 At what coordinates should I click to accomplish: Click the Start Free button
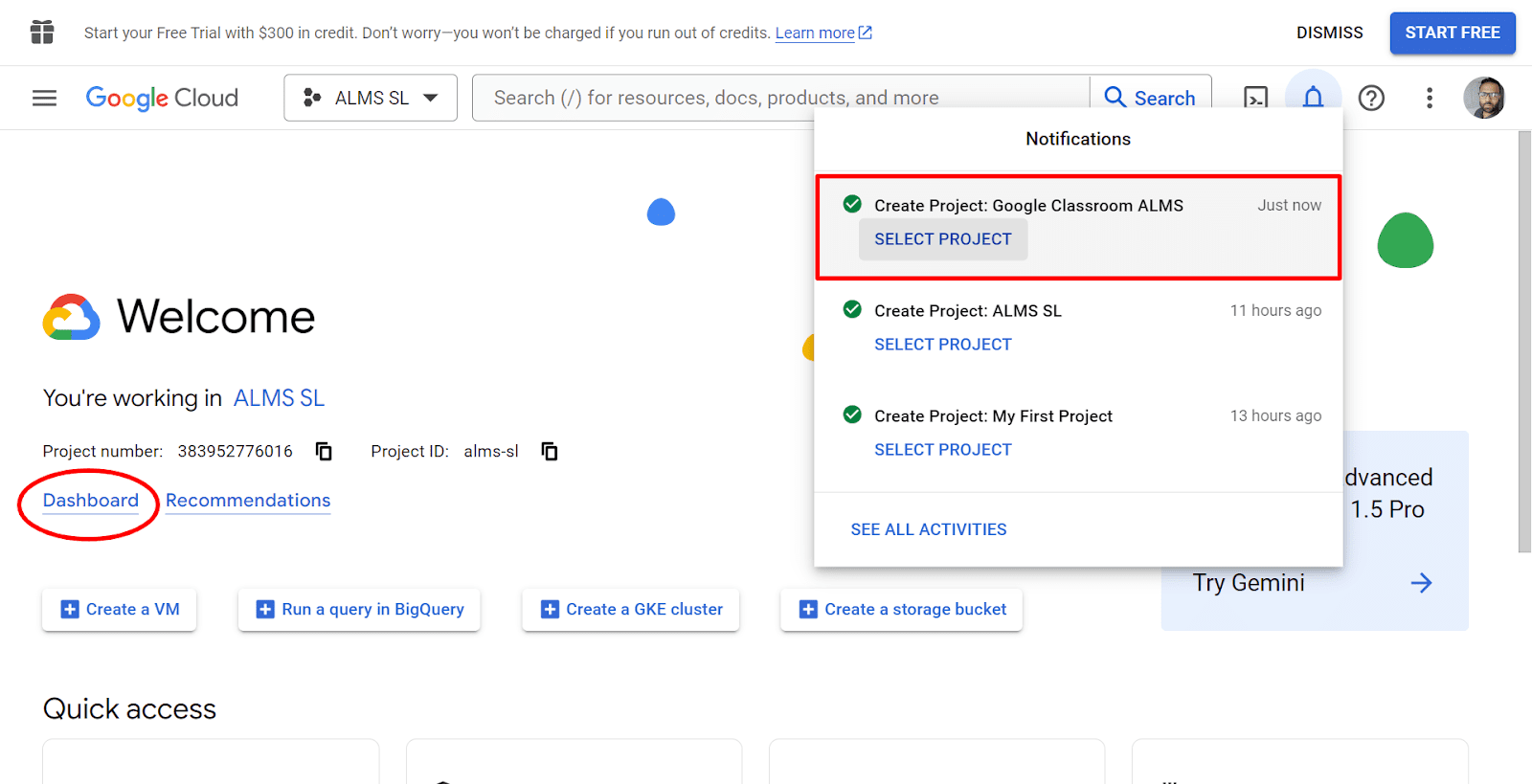point(1452,33)
